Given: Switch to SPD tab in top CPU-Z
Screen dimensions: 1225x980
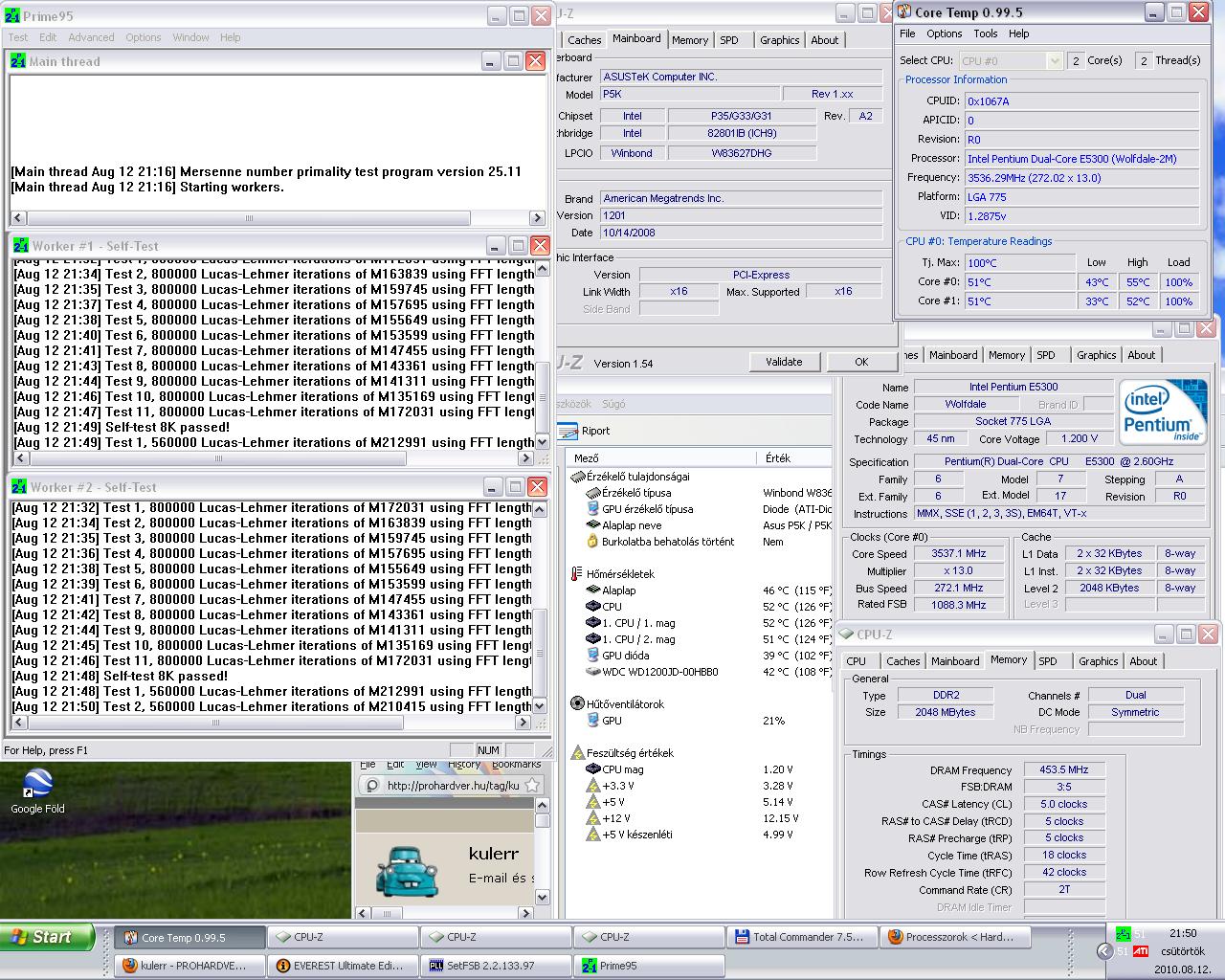Looking at the screenshot, I should tap(729, 40).
